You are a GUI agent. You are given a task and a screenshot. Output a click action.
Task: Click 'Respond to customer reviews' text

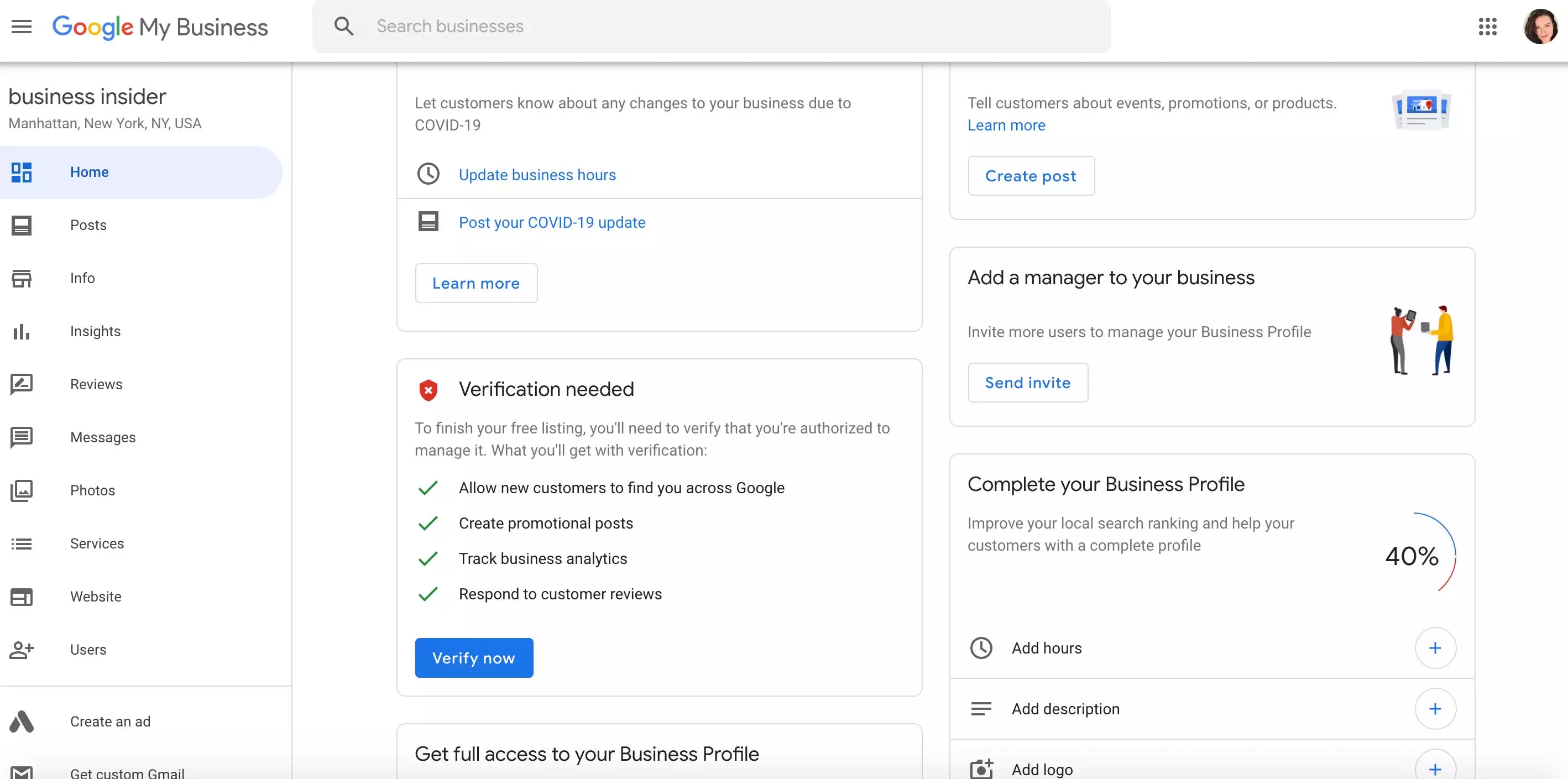560,594
